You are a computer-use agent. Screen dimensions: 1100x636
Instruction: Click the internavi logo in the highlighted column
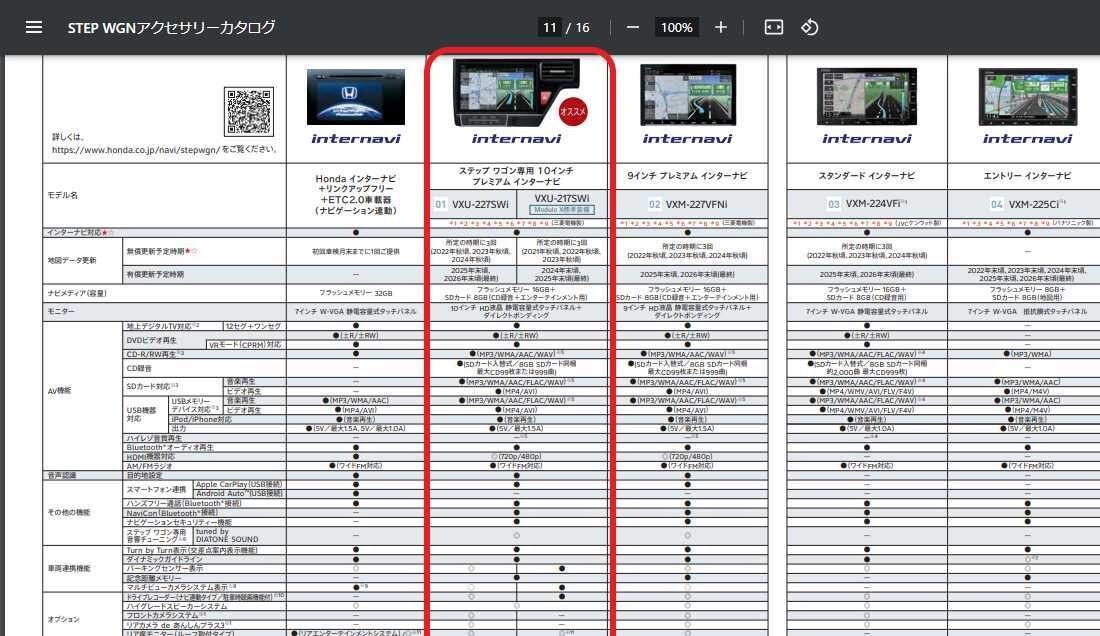[x=515, y=137]
